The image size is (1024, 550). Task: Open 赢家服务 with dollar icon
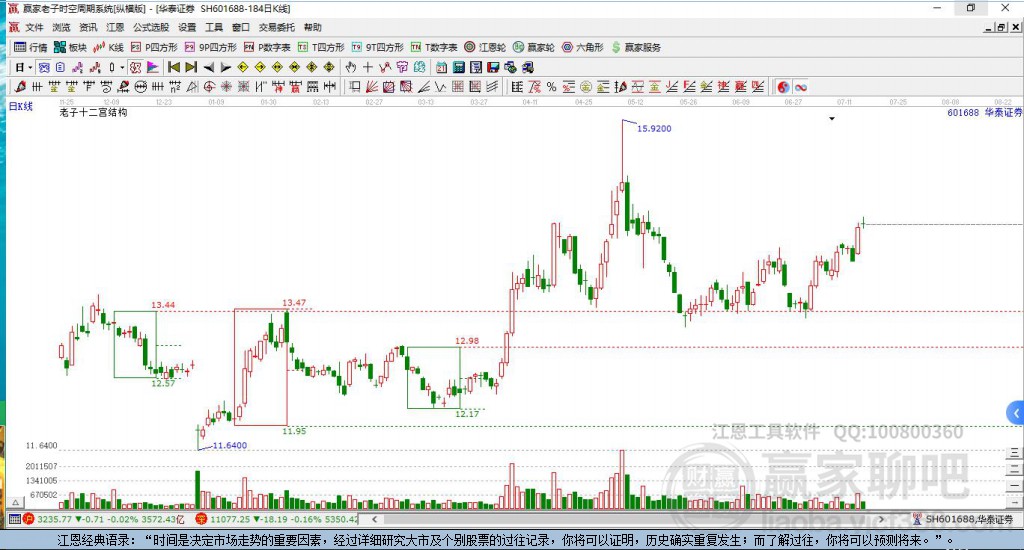tap(636, 47)
